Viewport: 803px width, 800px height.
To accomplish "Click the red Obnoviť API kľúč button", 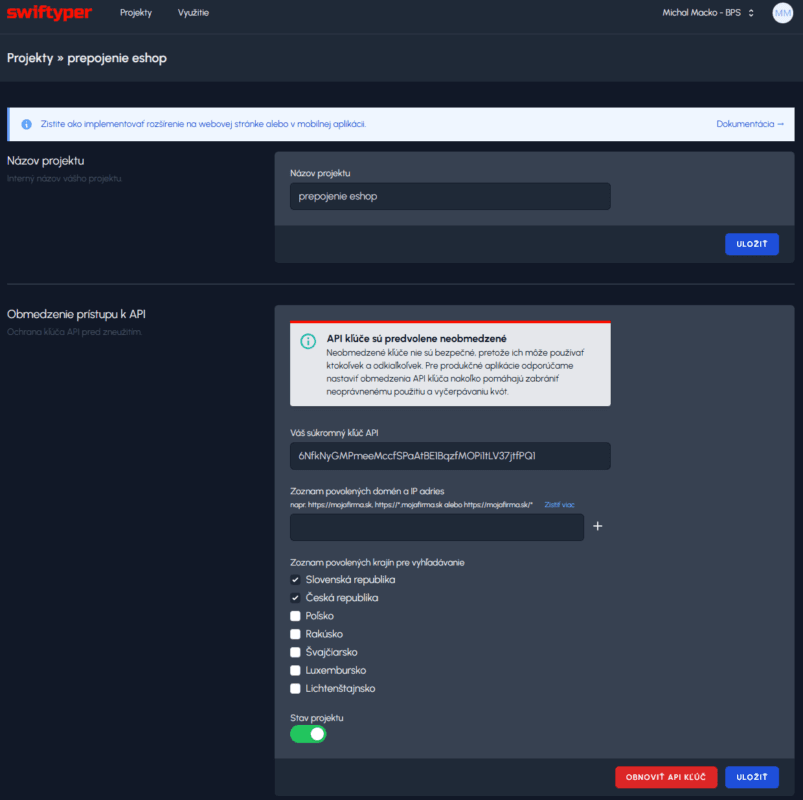I will click(666, 777).
